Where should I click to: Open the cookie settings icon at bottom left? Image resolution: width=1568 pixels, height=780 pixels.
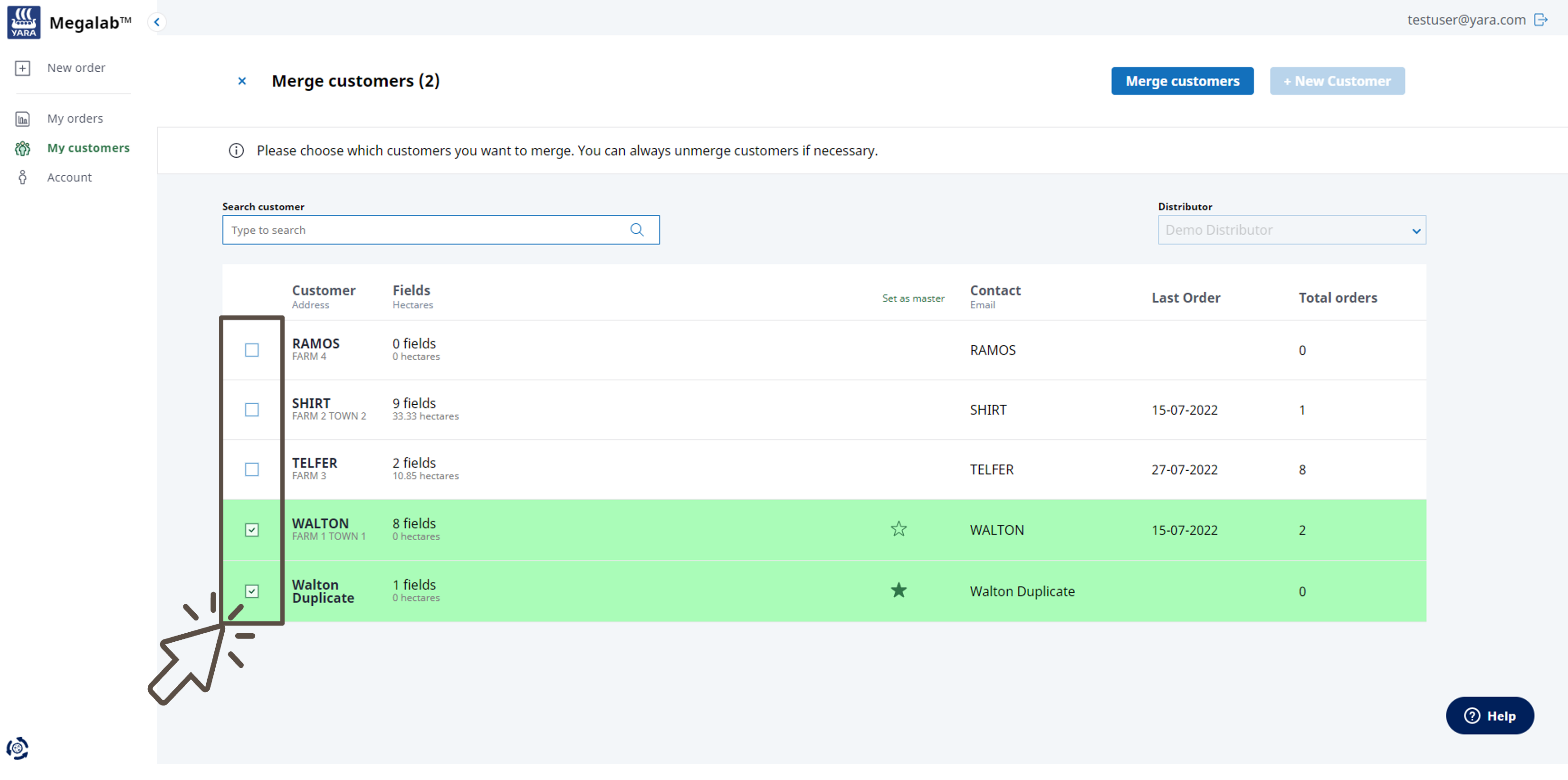pos(18,748)
